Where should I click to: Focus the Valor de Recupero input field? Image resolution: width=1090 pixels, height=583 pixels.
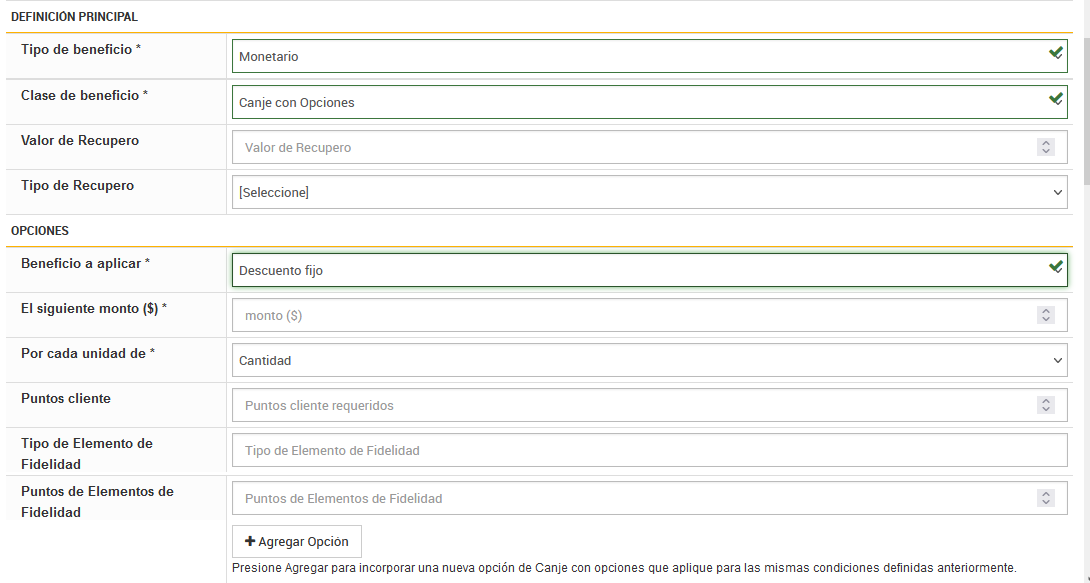tap(630, 147)
